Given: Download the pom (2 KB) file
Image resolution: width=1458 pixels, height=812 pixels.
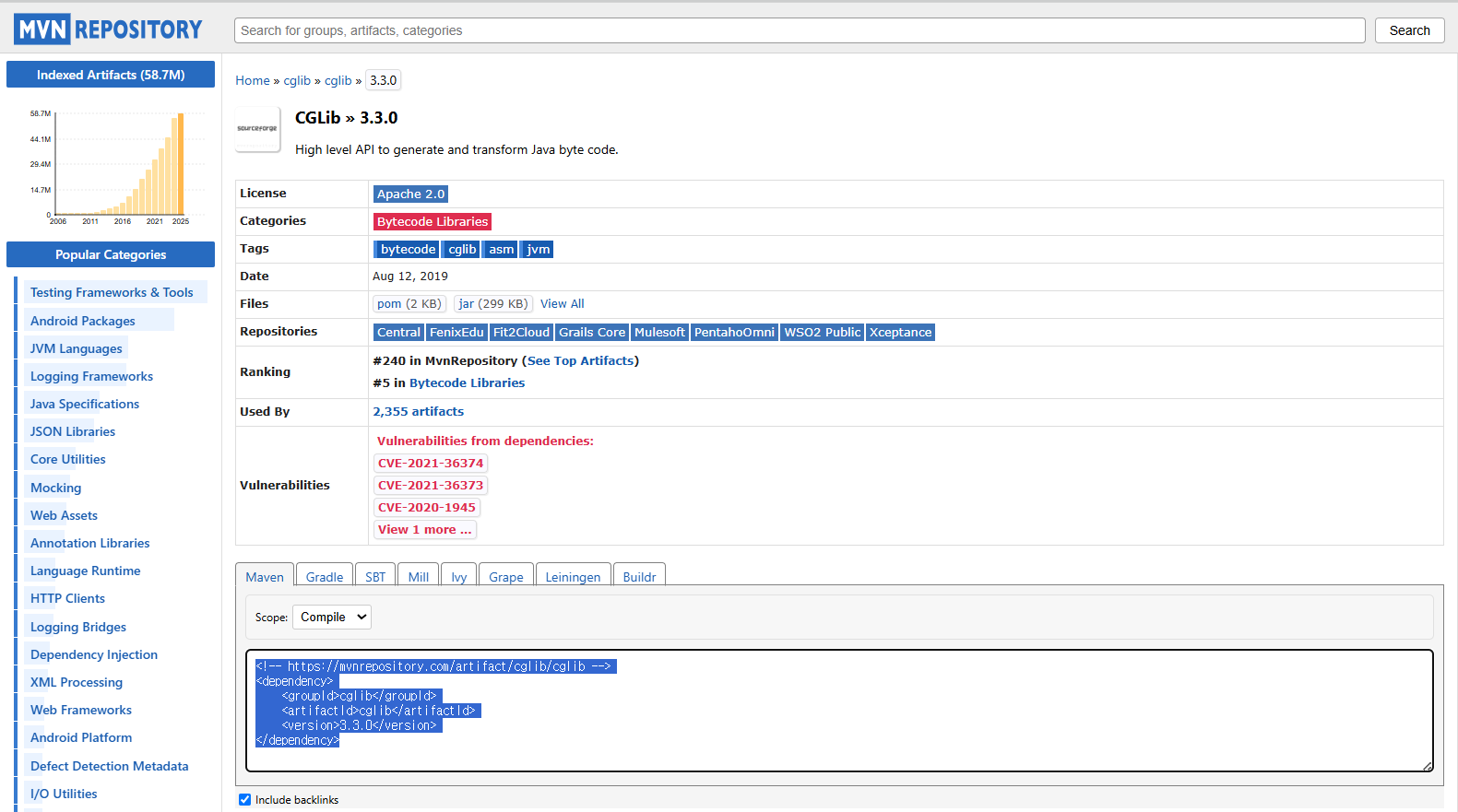Looking at the screenshot, I should pyautogui.click(x=409, y=304).
